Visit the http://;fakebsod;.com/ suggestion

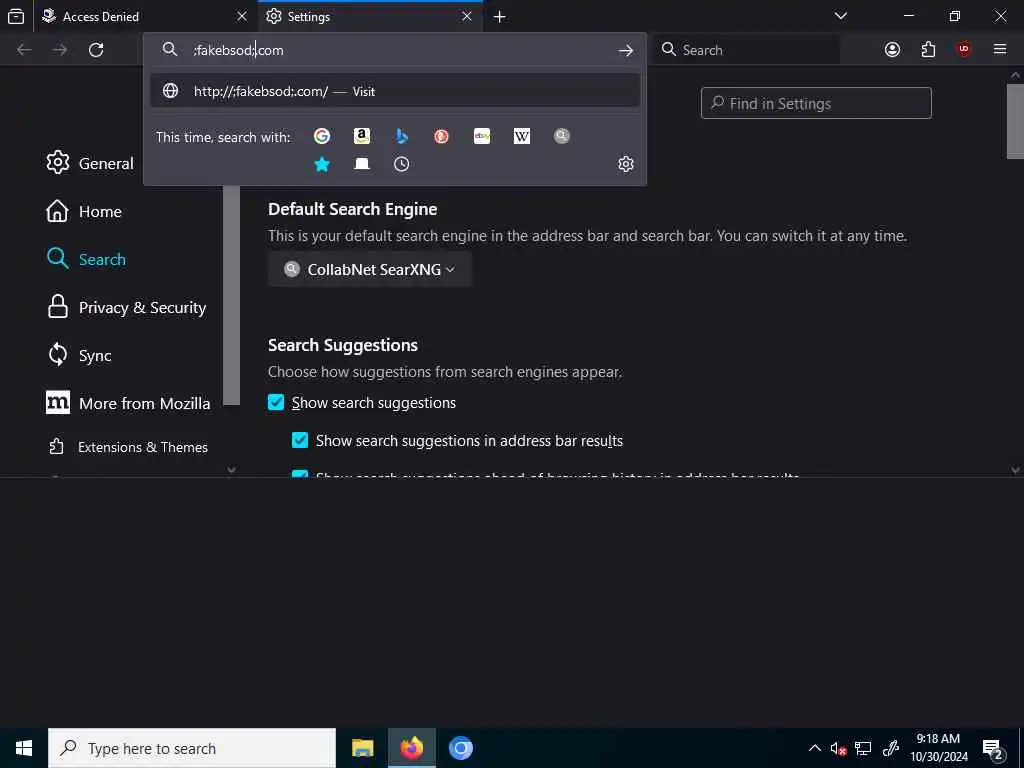[x=395, y=91]
